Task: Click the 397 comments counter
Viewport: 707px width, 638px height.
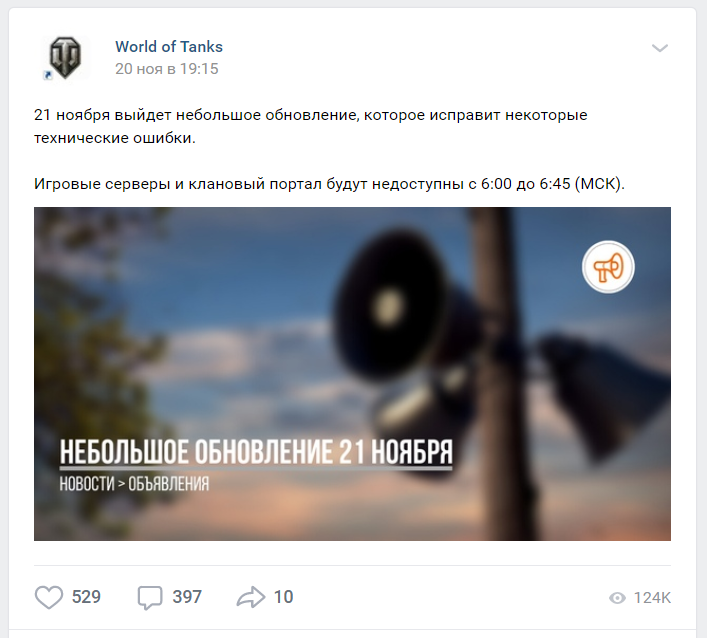Action: [x=187, y=597]
